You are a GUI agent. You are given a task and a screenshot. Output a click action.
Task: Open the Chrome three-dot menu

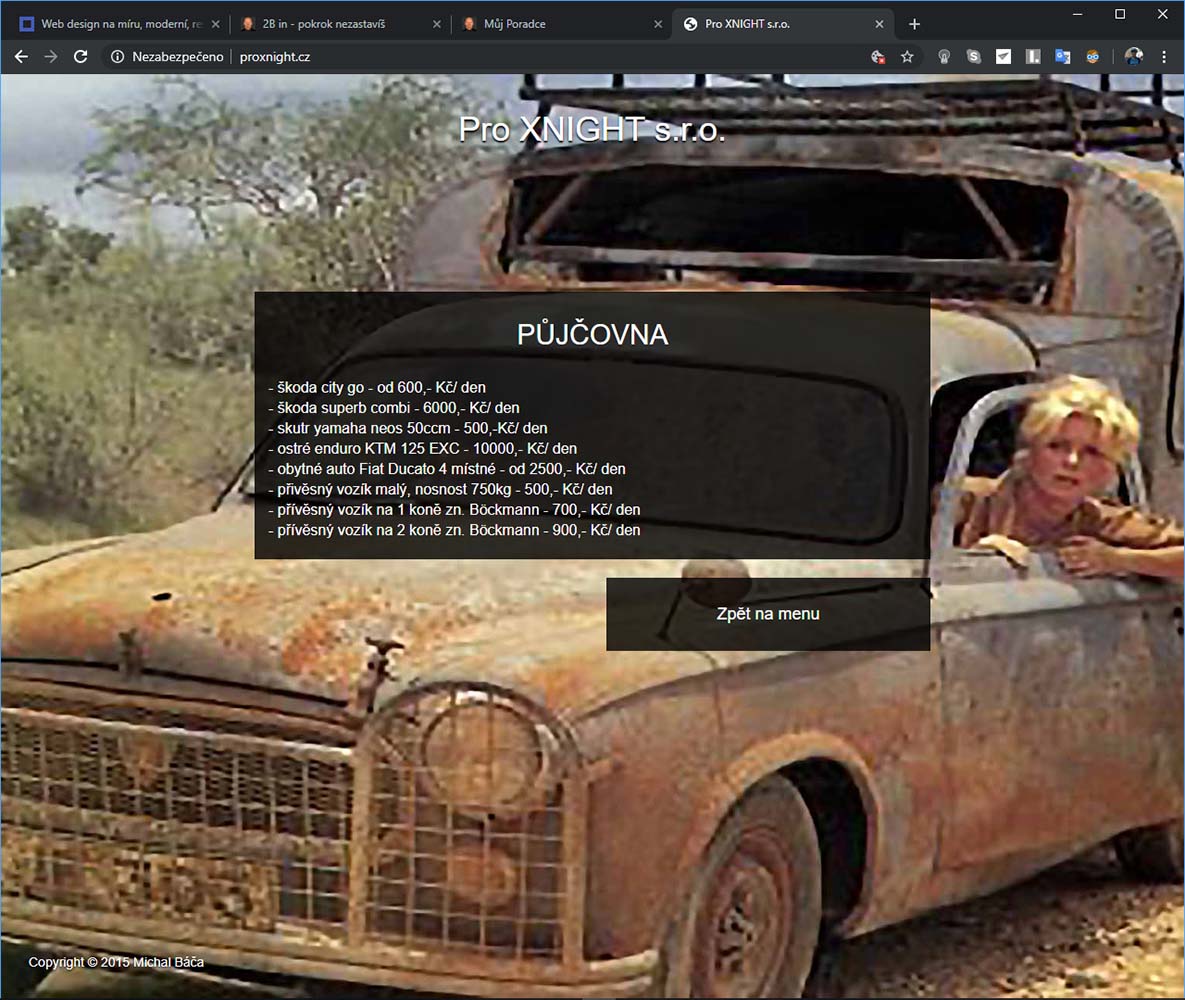(x=1164, y=57)
